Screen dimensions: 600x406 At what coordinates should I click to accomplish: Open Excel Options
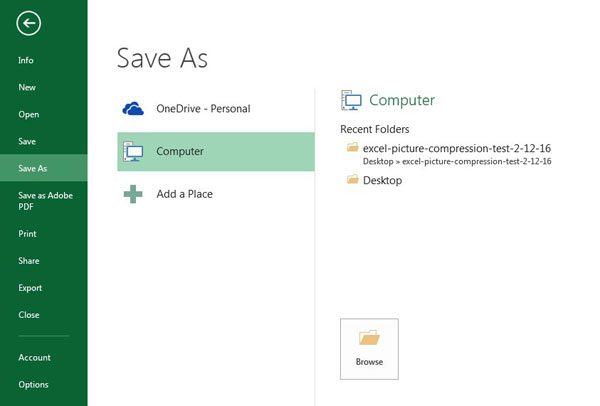click(x=33, y=385)
